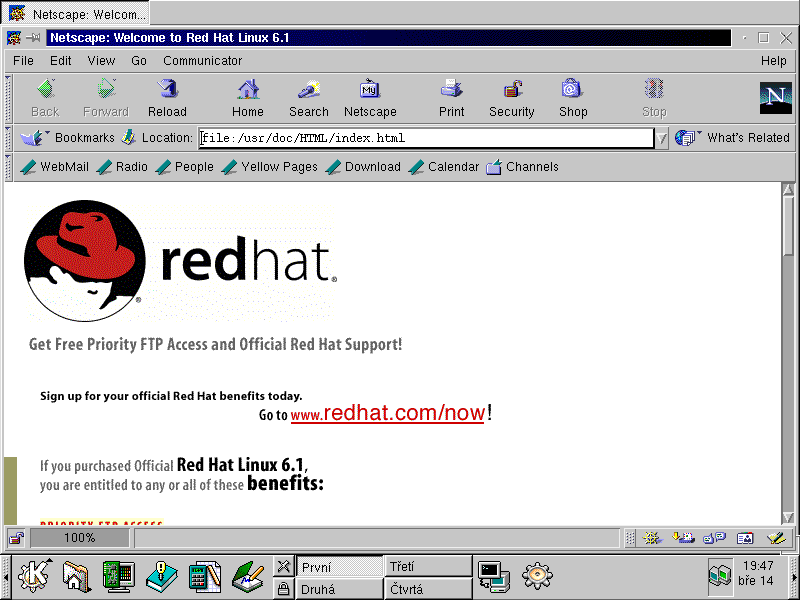
Task: Switch to the Čtvrtá virtual desktop
Action: click(428, 589)
